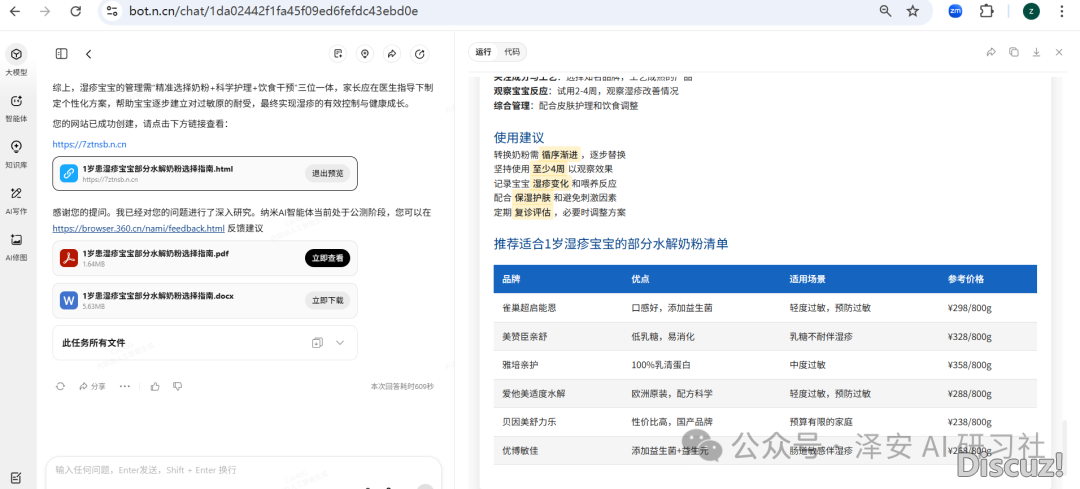Click 退出预览 button on html file card

coord(327,173)
